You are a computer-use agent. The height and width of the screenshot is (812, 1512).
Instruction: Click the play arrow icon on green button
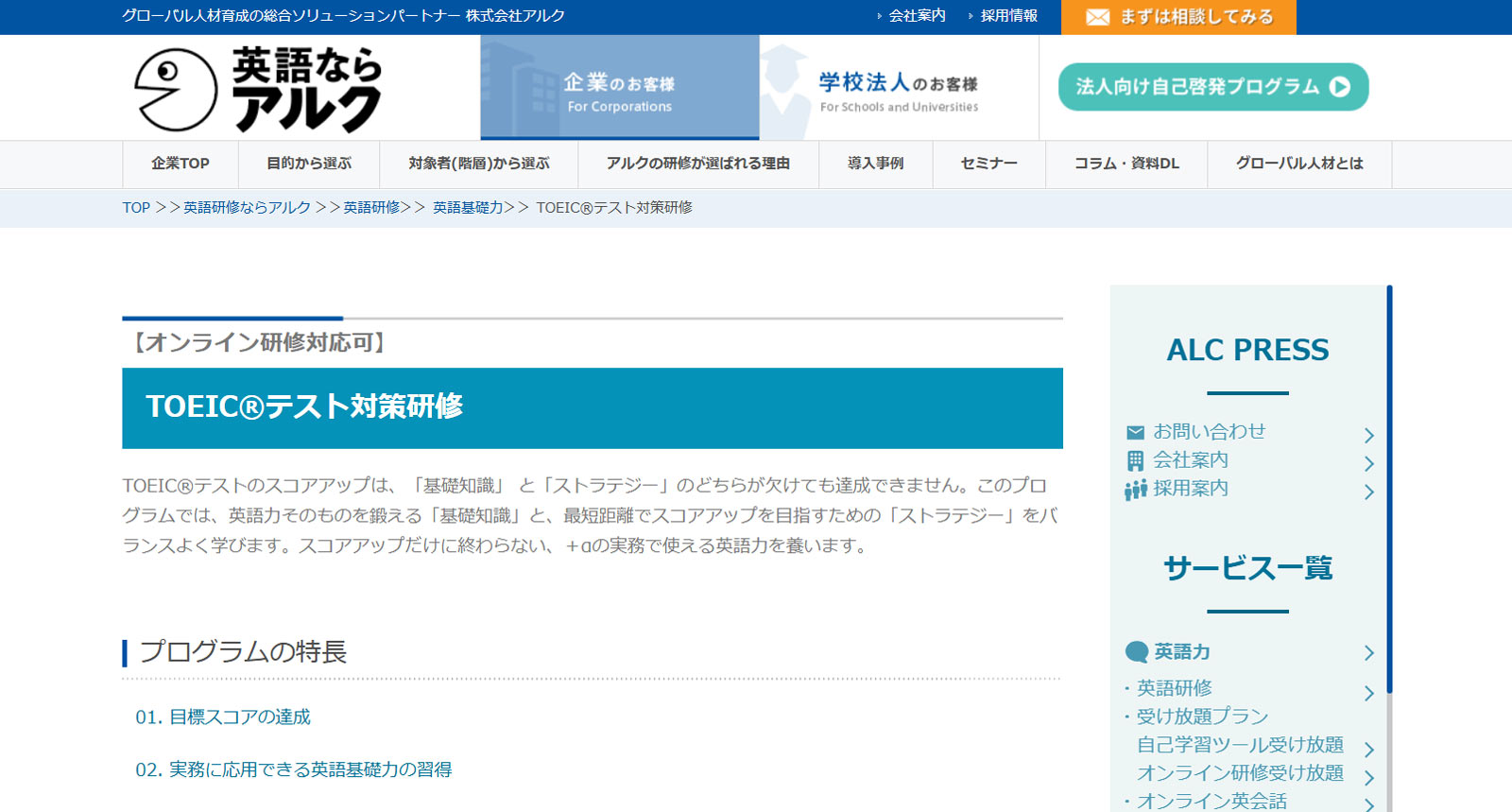(x=1339, y=87)
